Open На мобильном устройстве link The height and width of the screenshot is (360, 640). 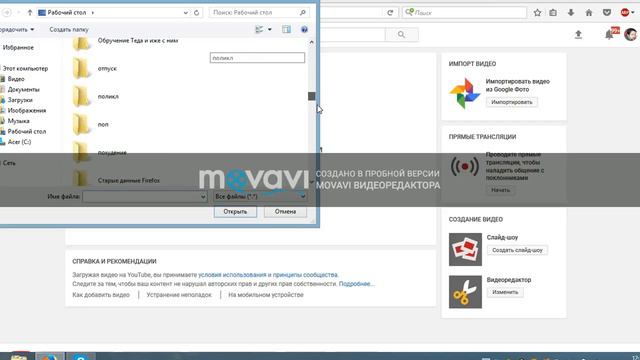(266, 295)
